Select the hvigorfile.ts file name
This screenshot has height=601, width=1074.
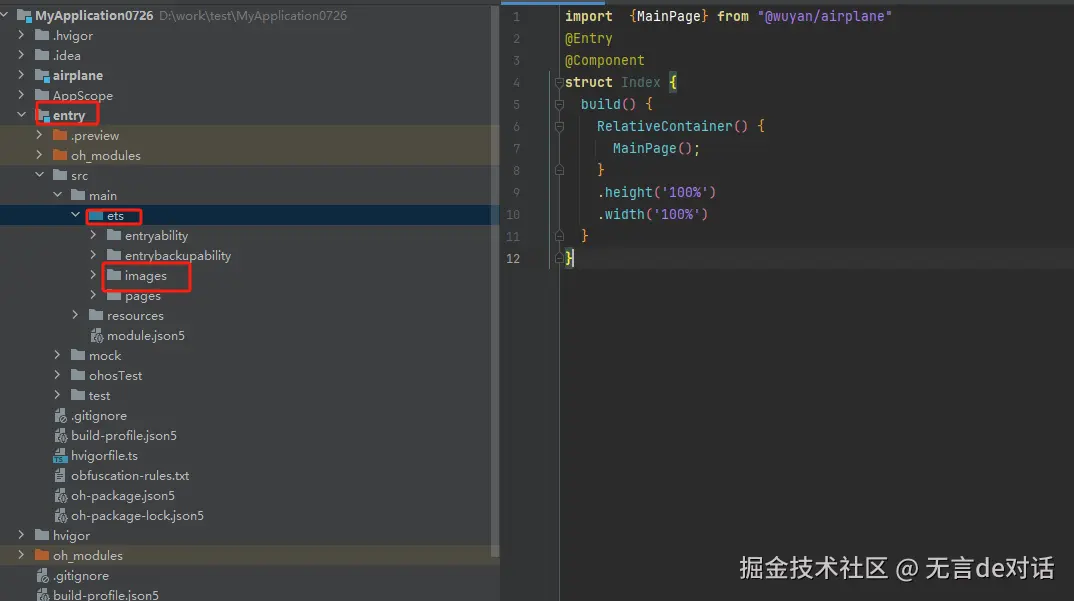[x=104, y=455]
